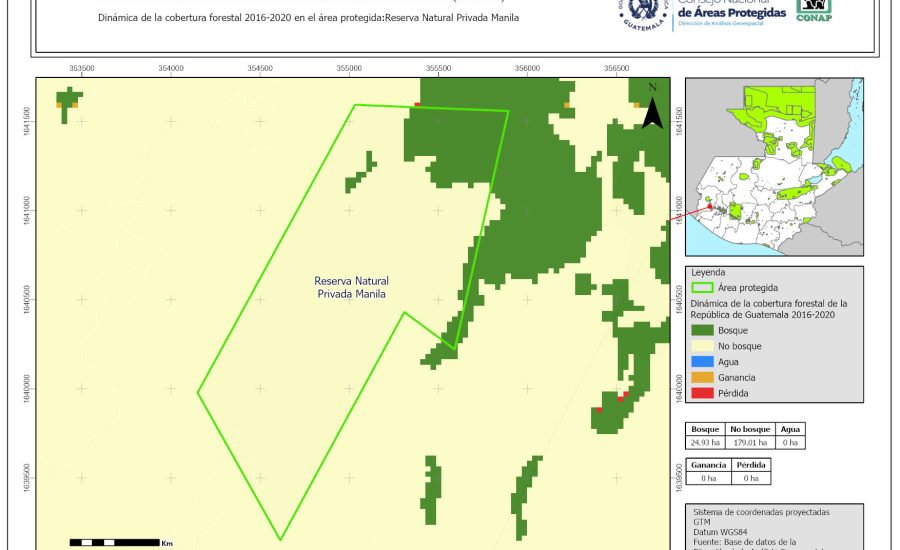The width and height of the screenshot is (900, 550).
Task: Click the Pérdida 0 ha value cell
Action: [750, 479]
